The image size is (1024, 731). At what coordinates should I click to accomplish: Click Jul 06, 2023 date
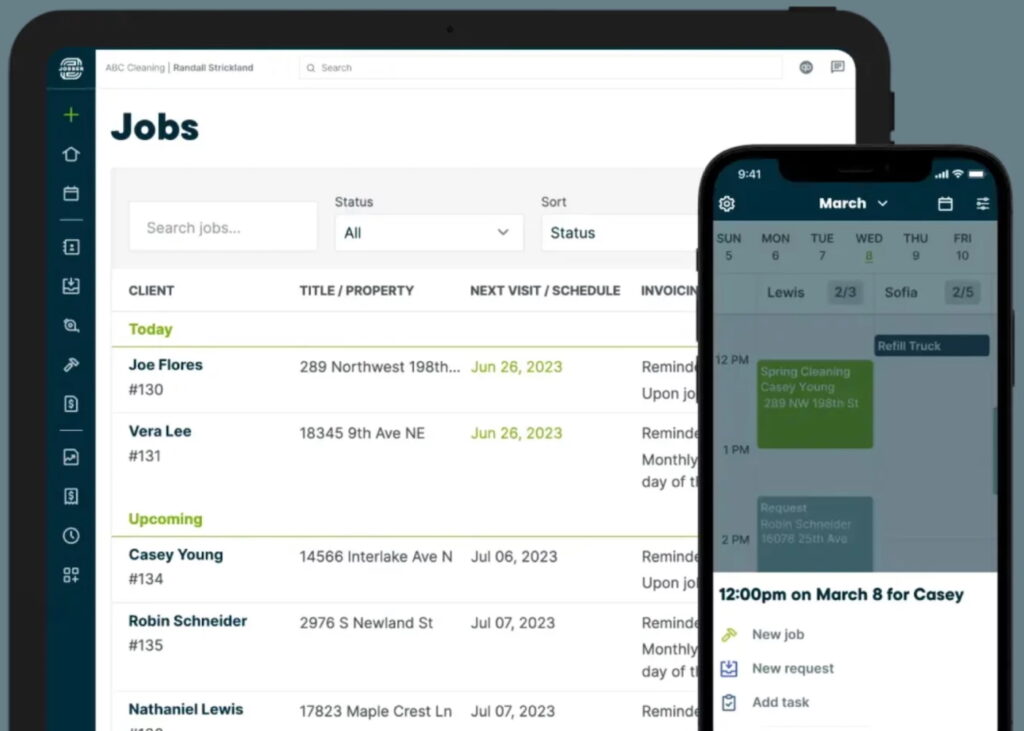[x=514, y=557]
